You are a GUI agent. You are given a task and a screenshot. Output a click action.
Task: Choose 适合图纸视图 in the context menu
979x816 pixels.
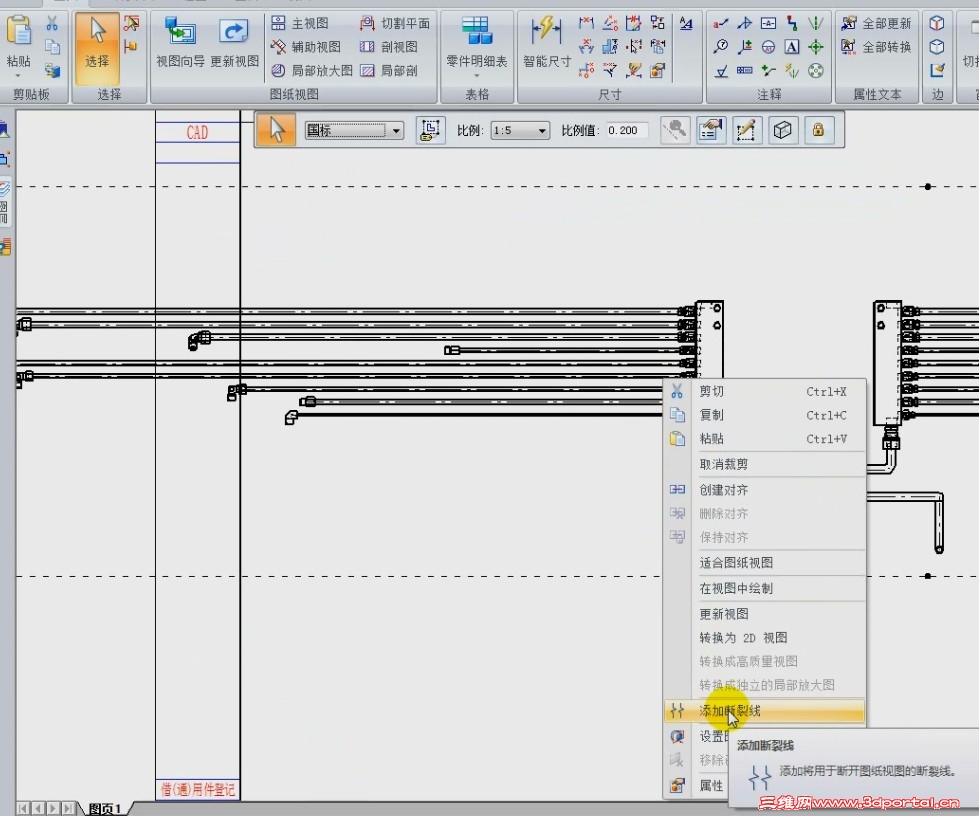click(x=765, y=563)
